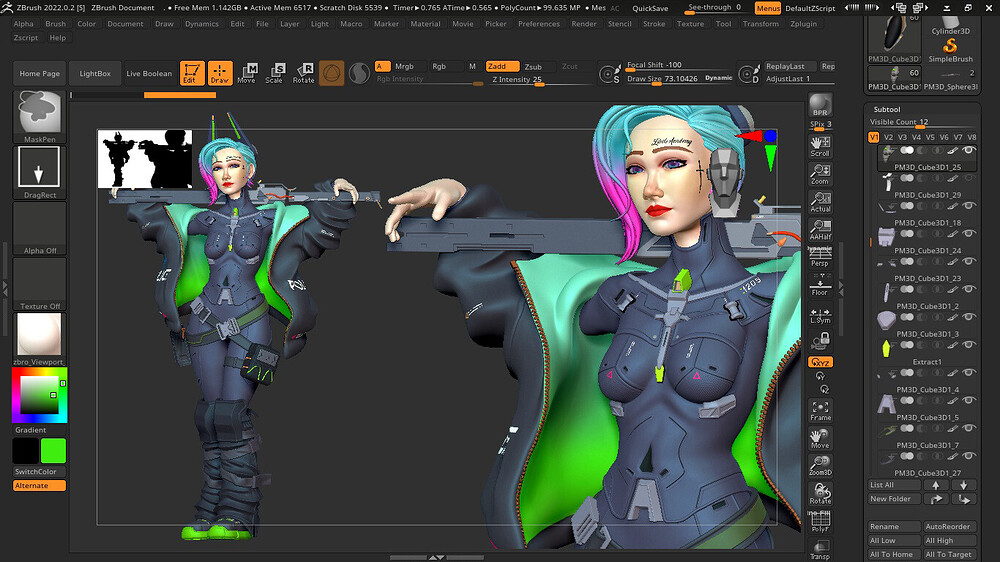
Task: Select the SimpleBrush tool icon
Action: 950,50
